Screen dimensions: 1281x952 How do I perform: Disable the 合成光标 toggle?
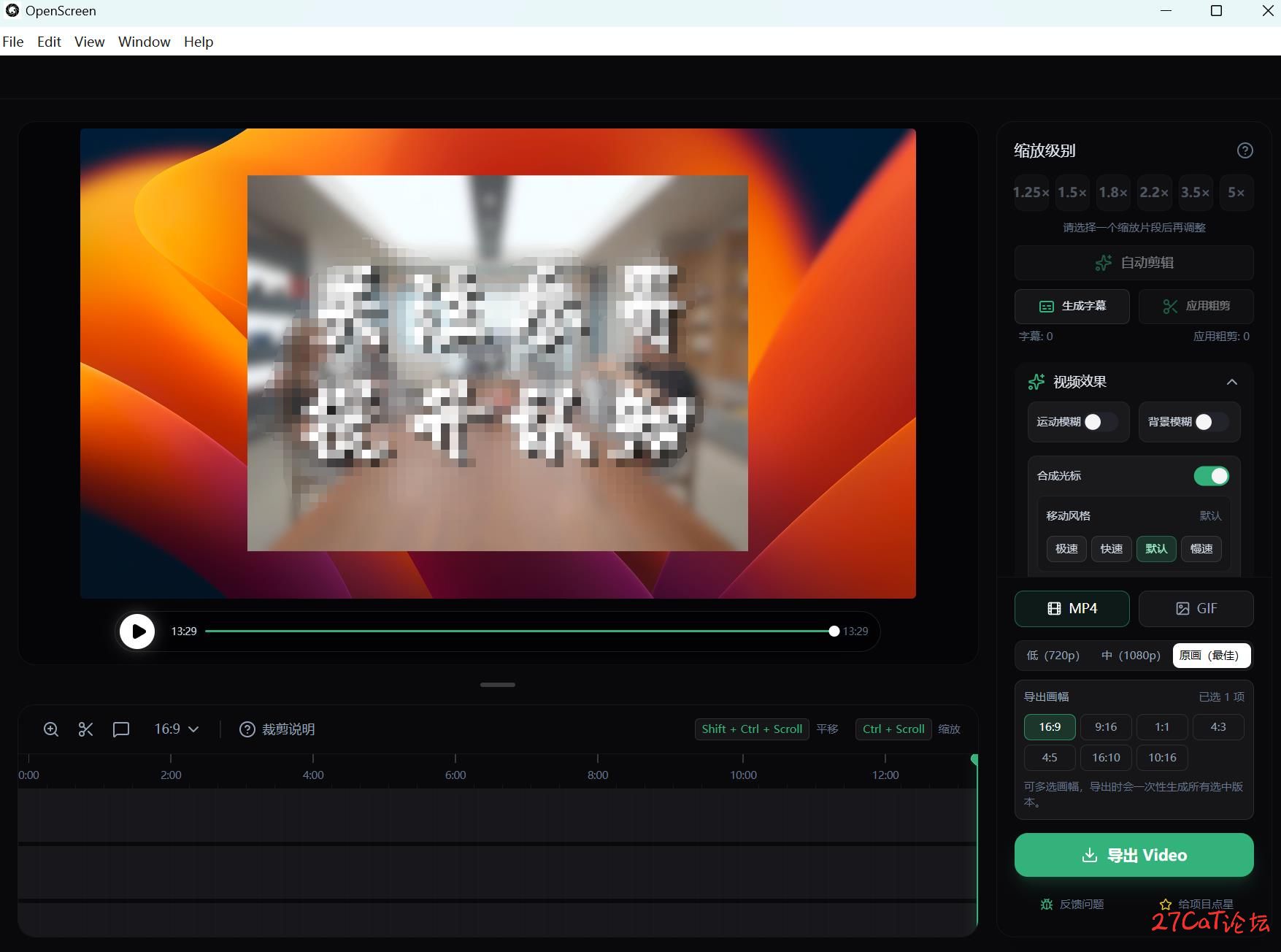click(1211, 476)
